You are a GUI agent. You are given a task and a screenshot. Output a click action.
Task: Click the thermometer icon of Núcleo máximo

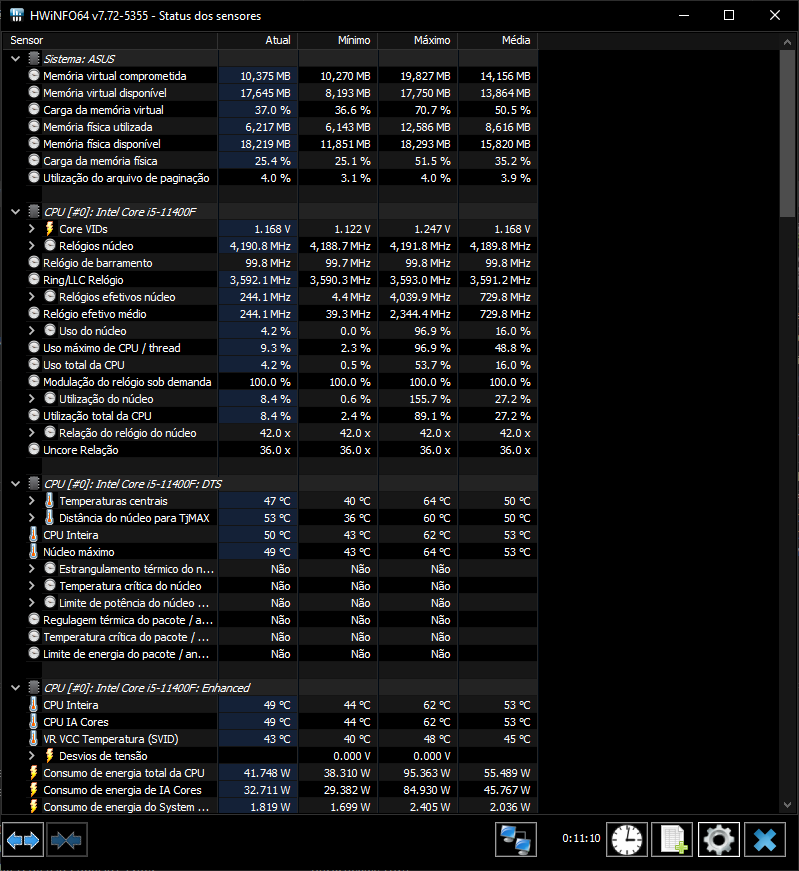[x=33, y=552]
